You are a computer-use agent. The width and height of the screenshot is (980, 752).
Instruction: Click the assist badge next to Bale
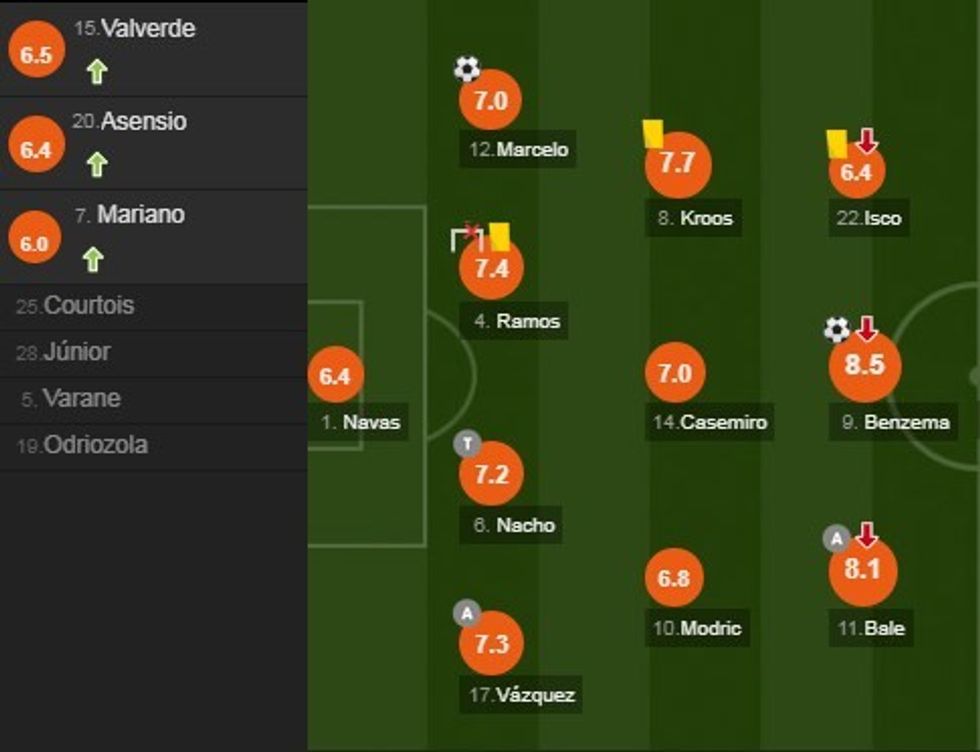835,539
